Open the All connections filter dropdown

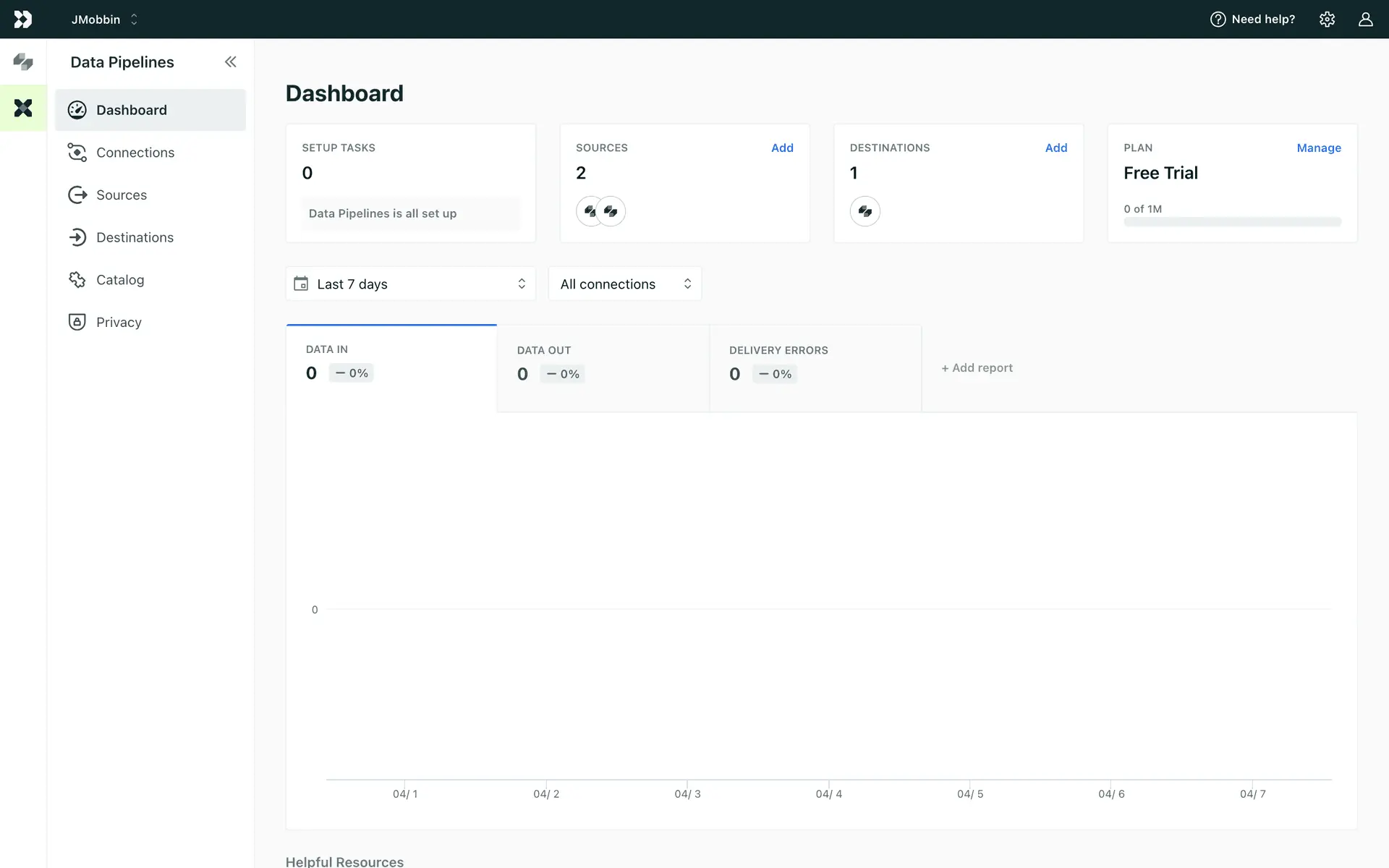click(625, 284)
